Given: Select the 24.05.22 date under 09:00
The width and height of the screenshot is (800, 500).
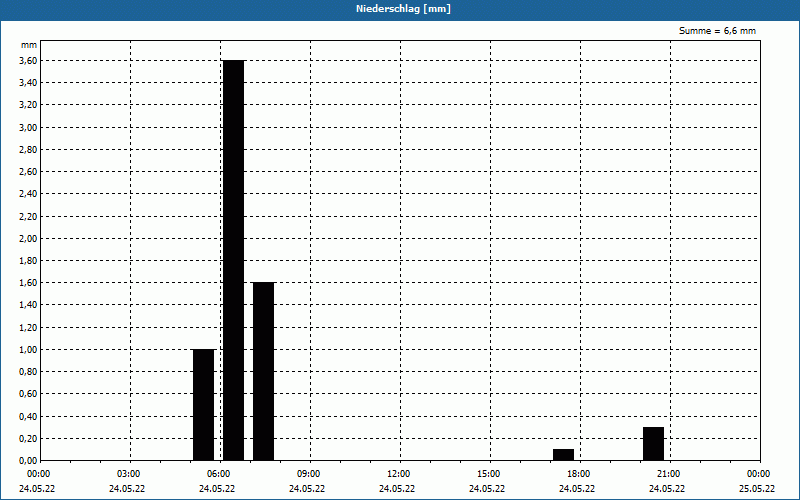Looking at the screenshot, I should [x=307, y=489].
